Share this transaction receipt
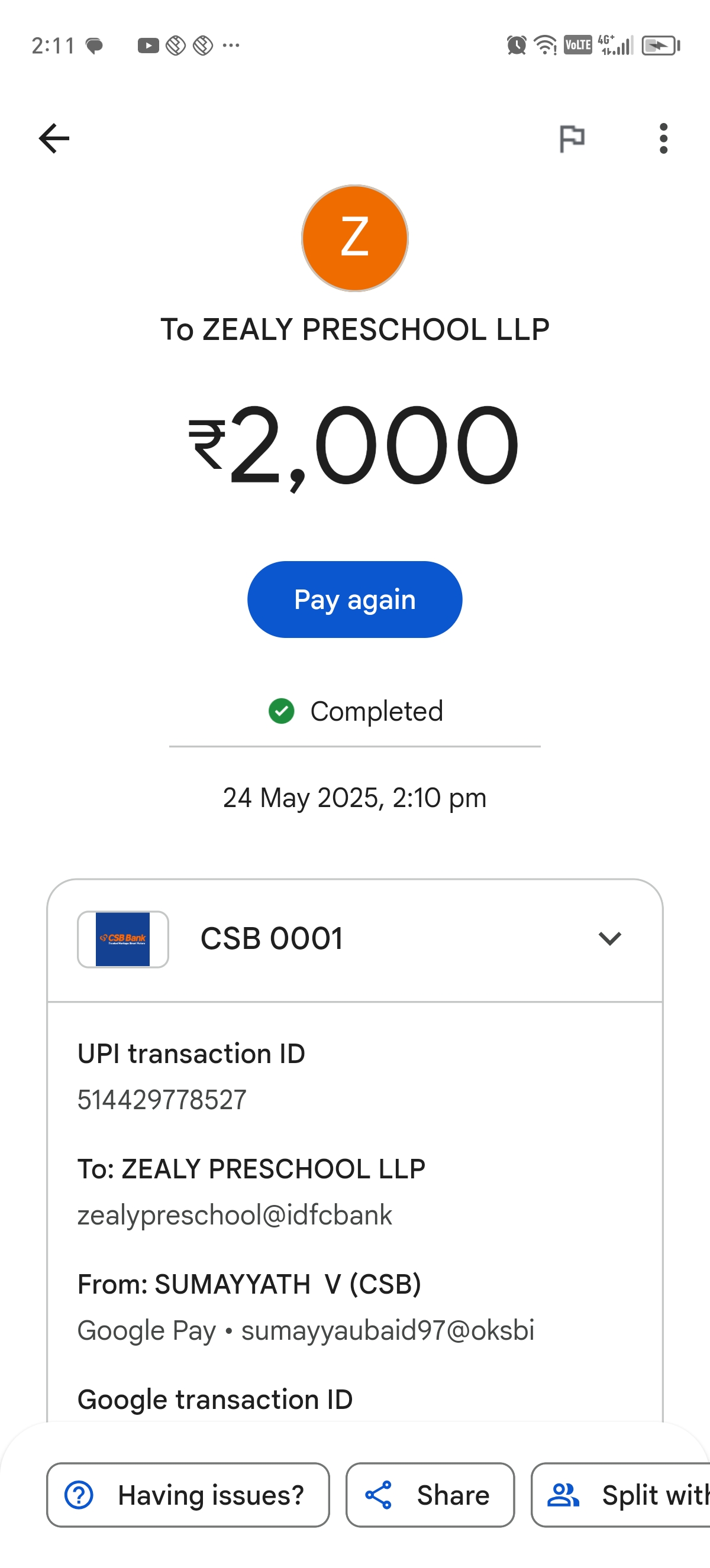Screen dimensions: 710x1568 pyautogui.click(x=430, y=1495)
